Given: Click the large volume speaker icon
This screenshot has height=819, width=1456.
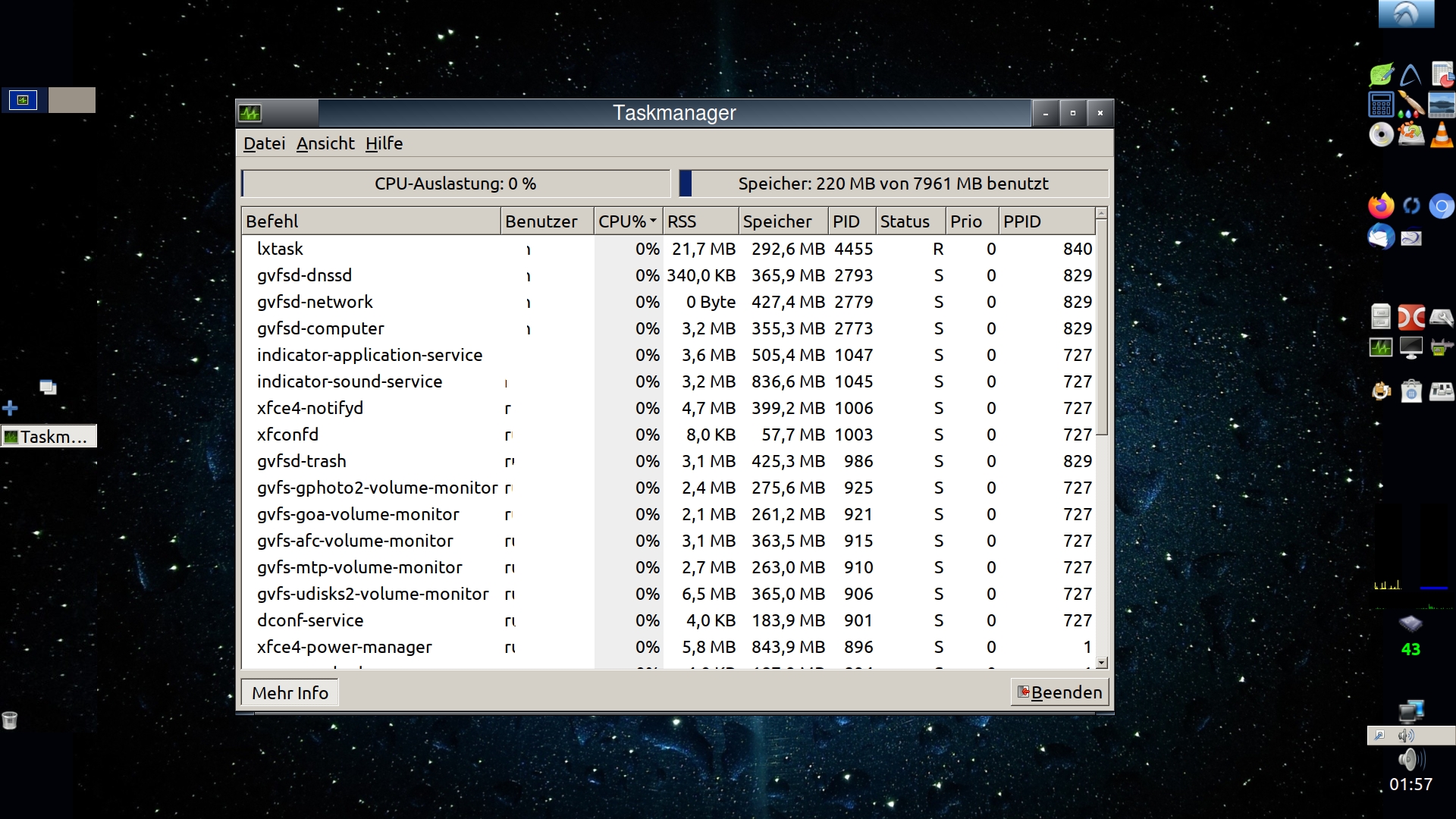Looking at the screenshot, I should (1410, 759).
